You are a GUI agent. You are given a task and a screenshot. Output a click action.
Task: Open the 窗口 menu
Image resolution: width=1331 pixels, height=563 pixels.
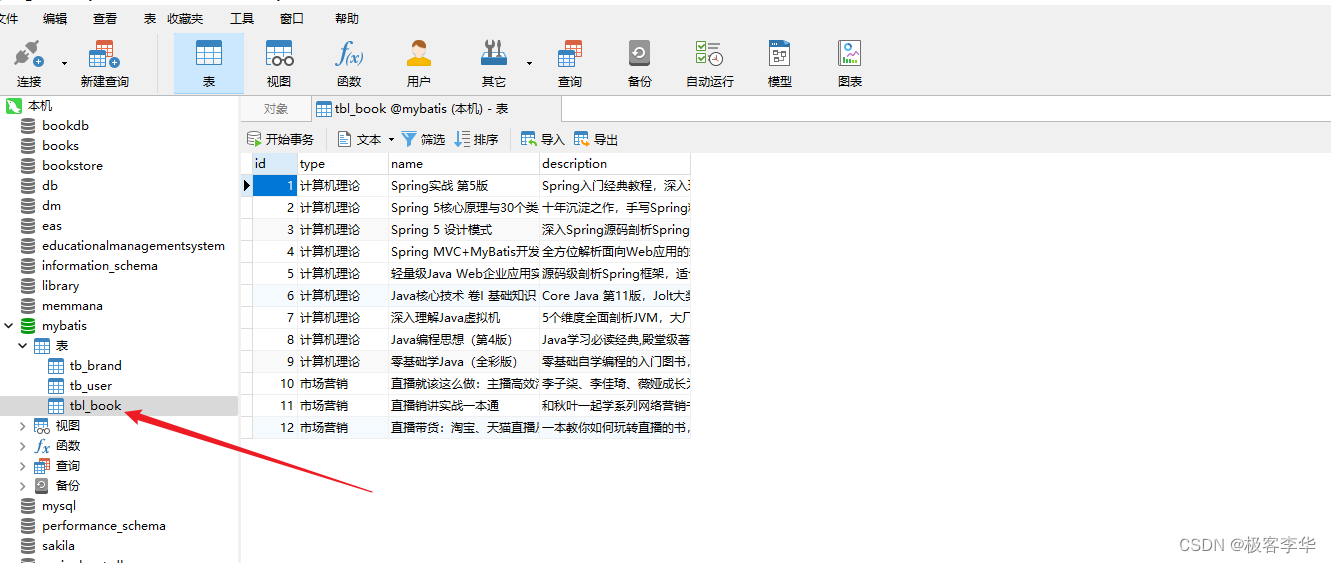[x=292, y=19]
